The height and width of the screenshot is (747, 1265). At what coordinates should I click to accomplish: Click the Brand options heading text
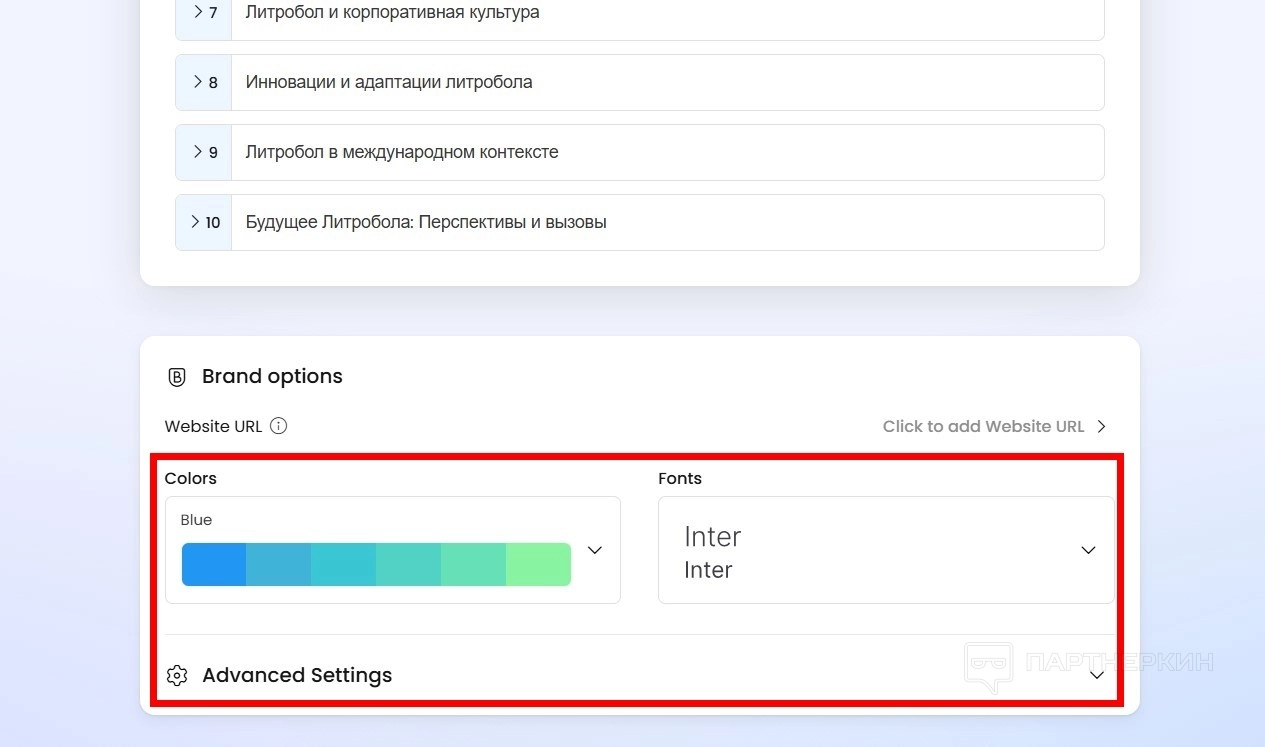tap(272, 376)
